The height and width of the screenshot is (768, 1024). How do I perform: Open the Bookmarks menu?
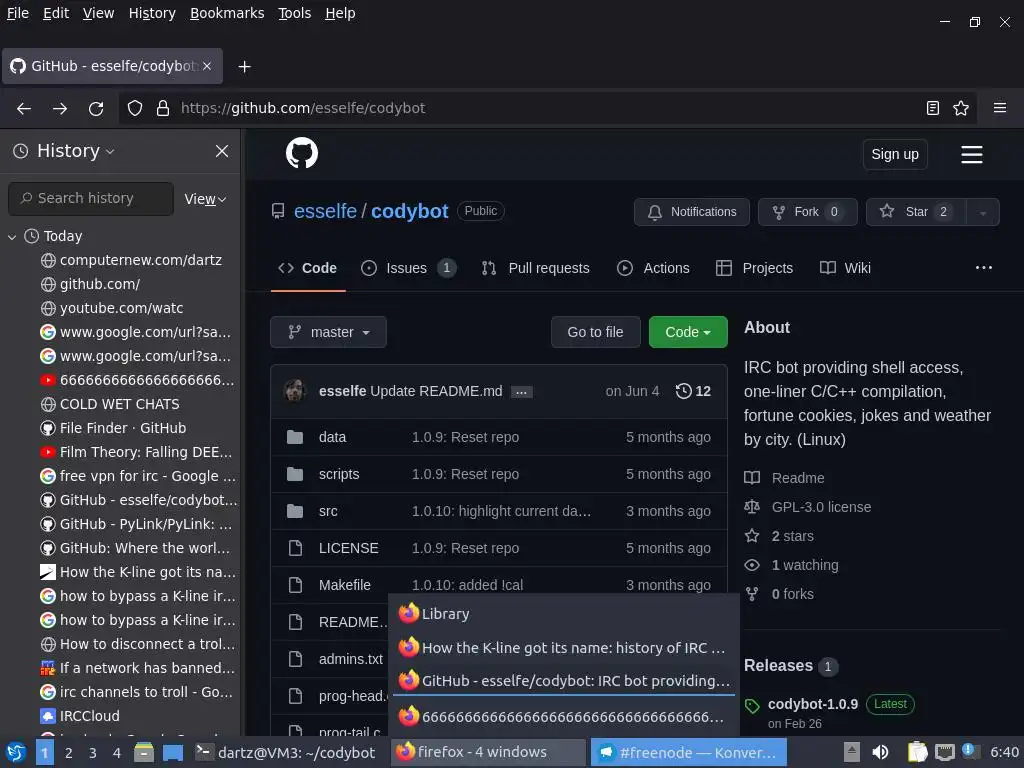tap(227, 13)
